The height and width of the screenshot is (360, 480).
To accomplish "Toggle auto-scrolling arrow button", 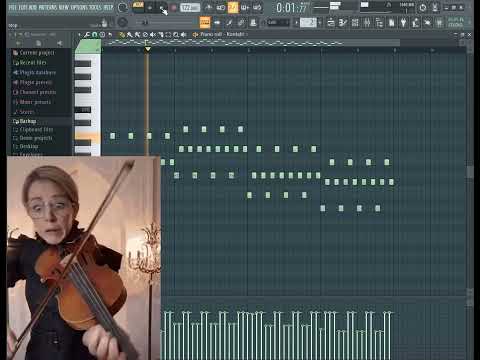I will coord(217,22).
